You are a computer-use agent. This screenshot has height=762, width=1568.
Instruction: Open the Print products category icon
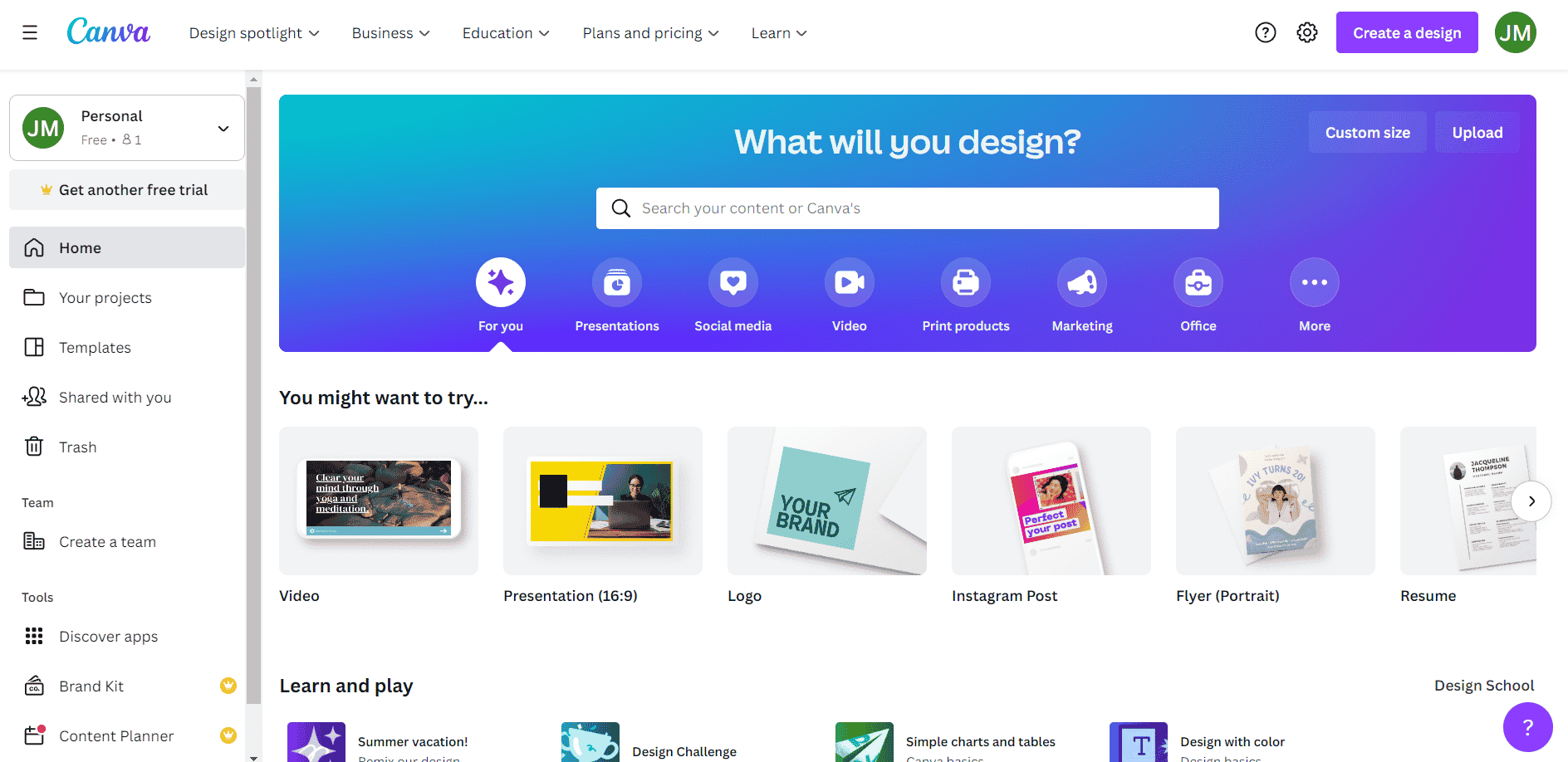(x=965, y=282)
